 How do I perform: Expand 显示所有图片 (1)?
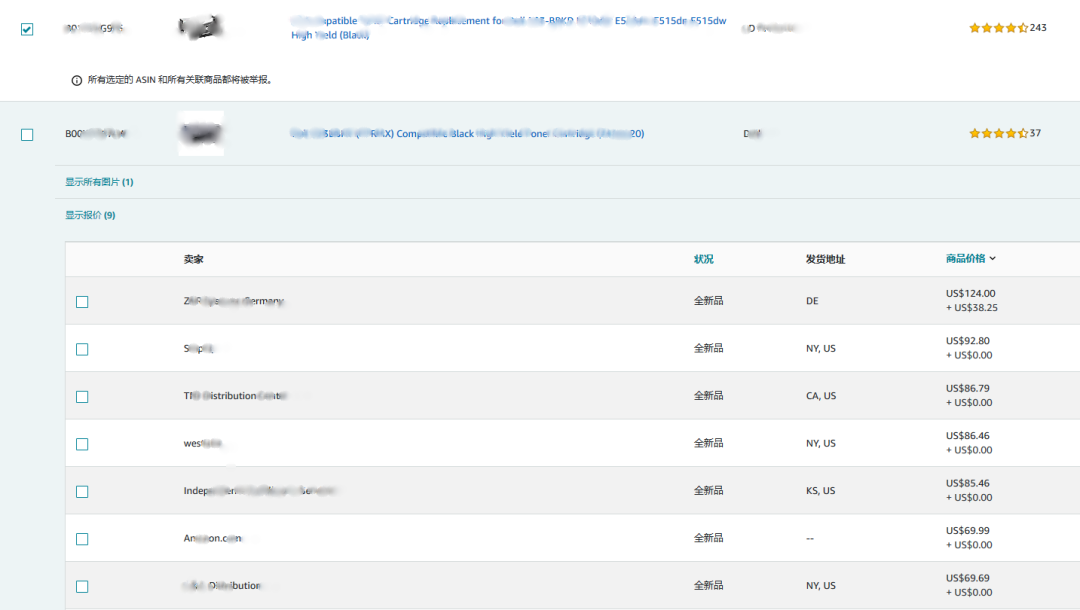coord(99,182)
